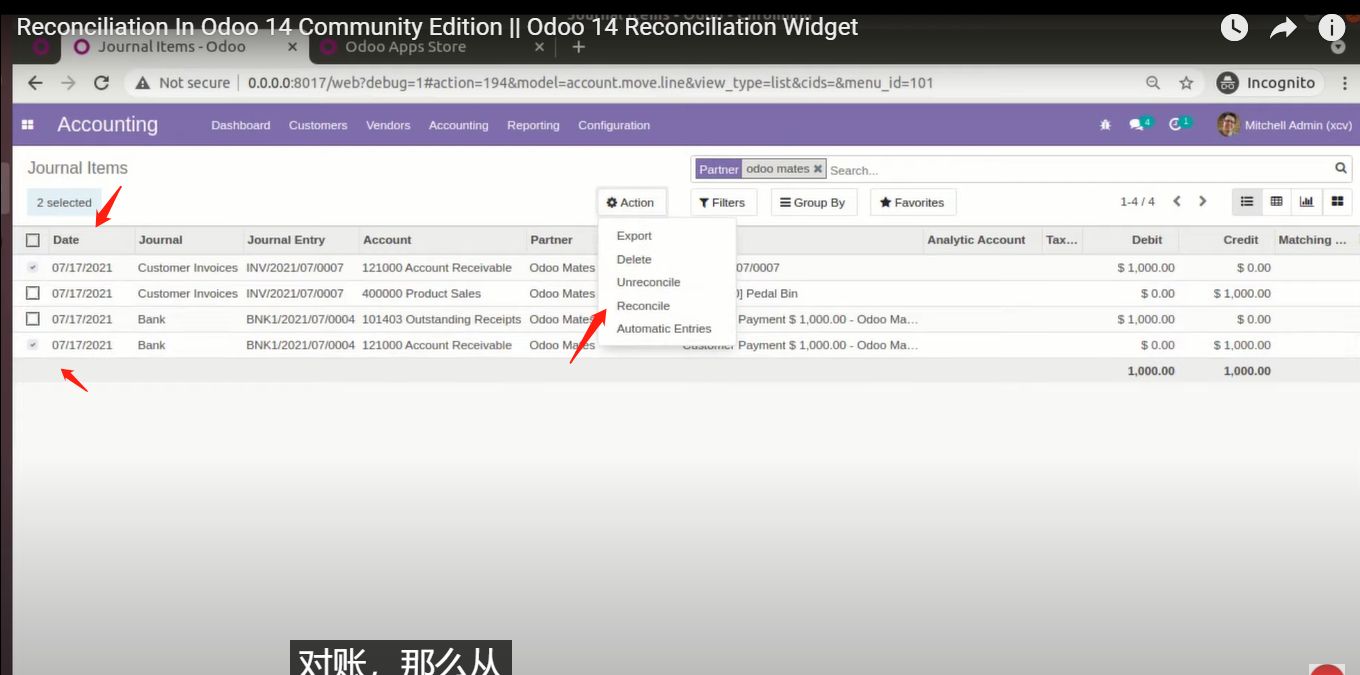Sort by the Journal Entry column header
The height and width of the screenshot is (675, 1360).
pos(286,240)
